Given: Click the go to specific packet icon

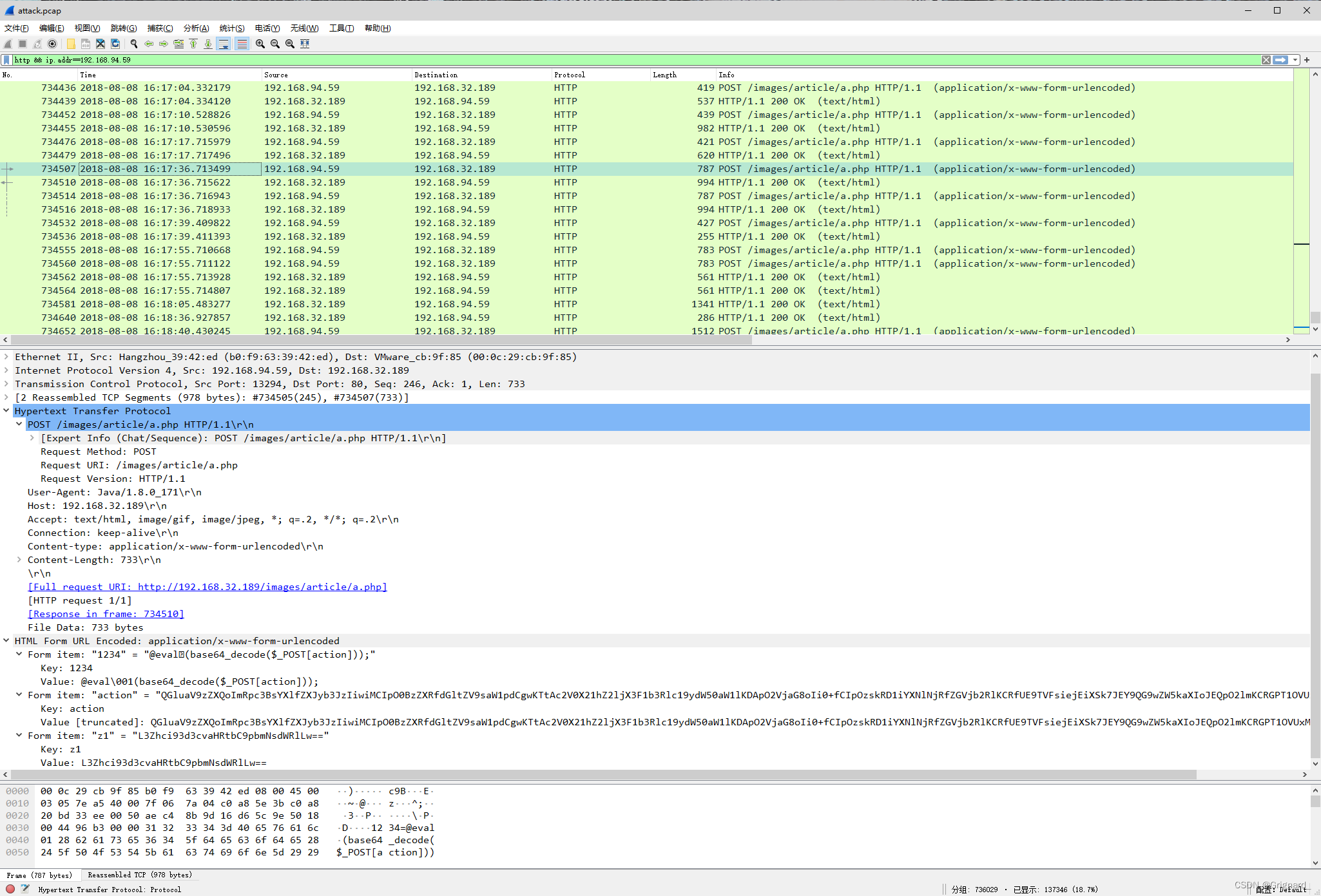Looking at the screenshot, I should click(x=178, y=44).
